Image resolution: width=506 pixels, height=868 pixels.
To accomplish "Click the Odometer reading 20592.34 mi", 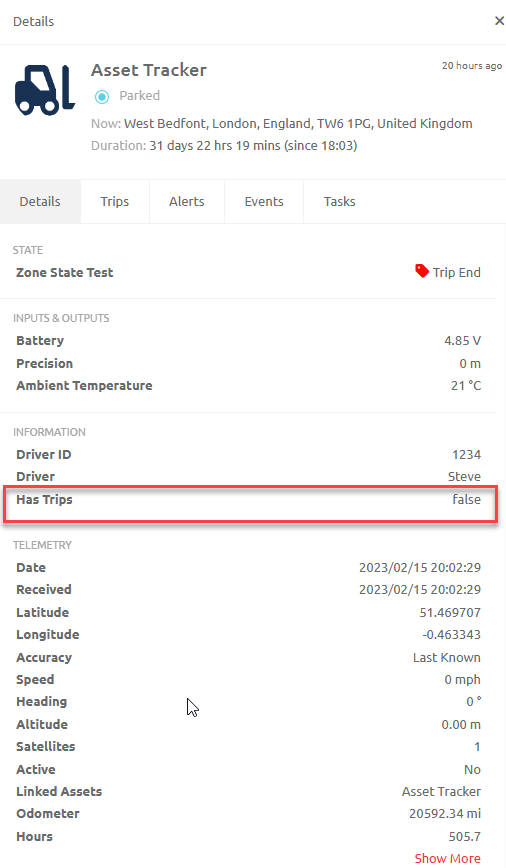I will tap(445, 814).
